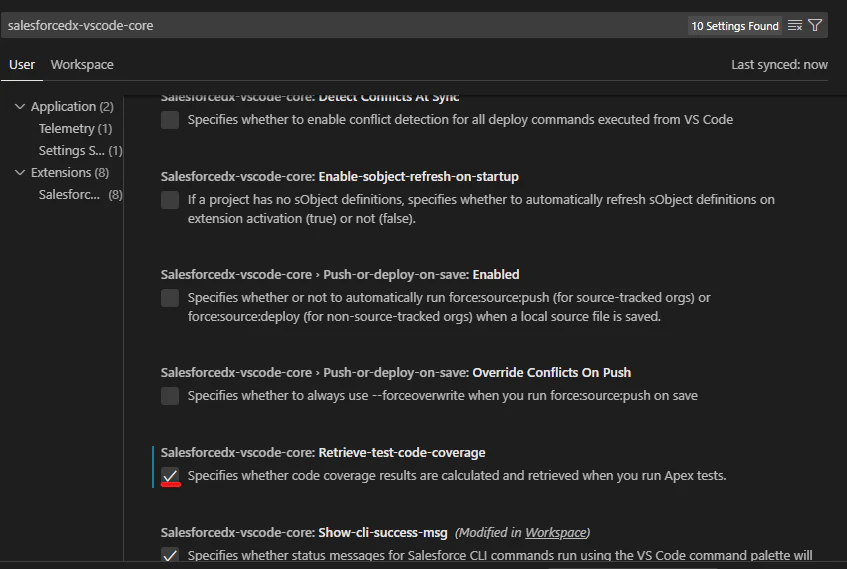The image size is (847, 569).
Task: Click description about code coverage results
Action: (457, 476)
